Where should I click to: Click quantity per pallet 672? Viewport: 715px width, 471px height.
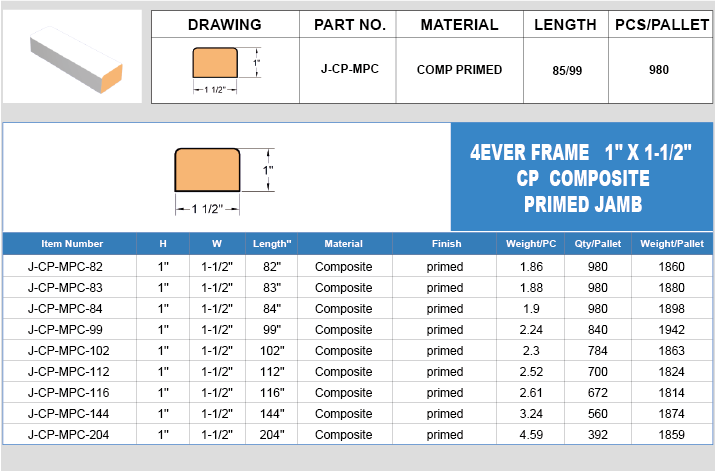click(x=597, y=393)
